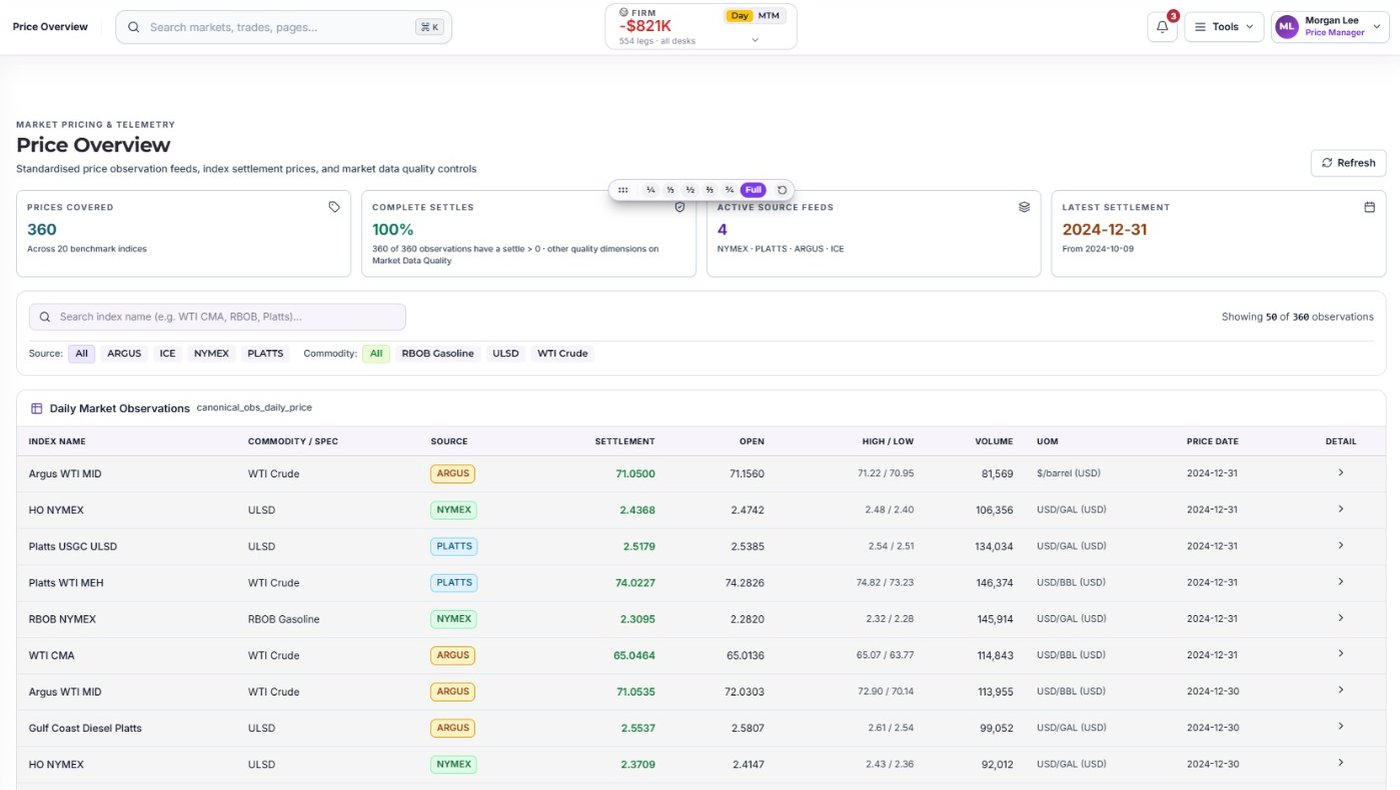Filter commodity by WTI Crude chip
The width and height of the screenshot is (1400, 790).
[x=562, y=354]
